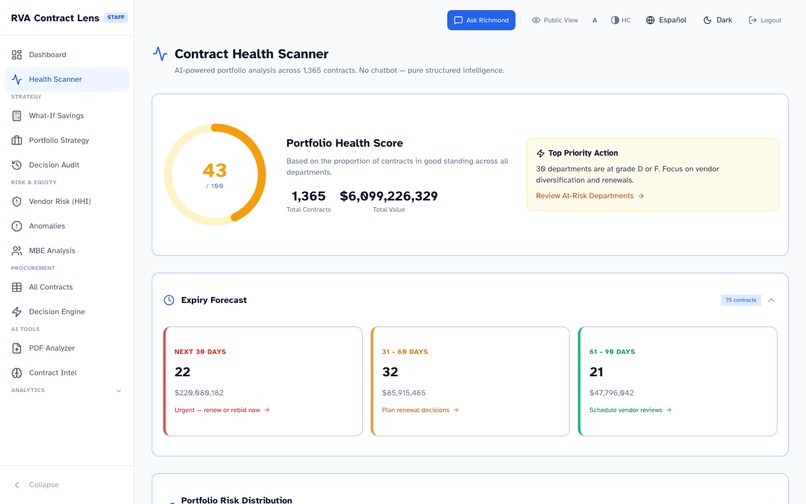Click the globe icon beside Español
806x504 pixels.
coord(650,20)
